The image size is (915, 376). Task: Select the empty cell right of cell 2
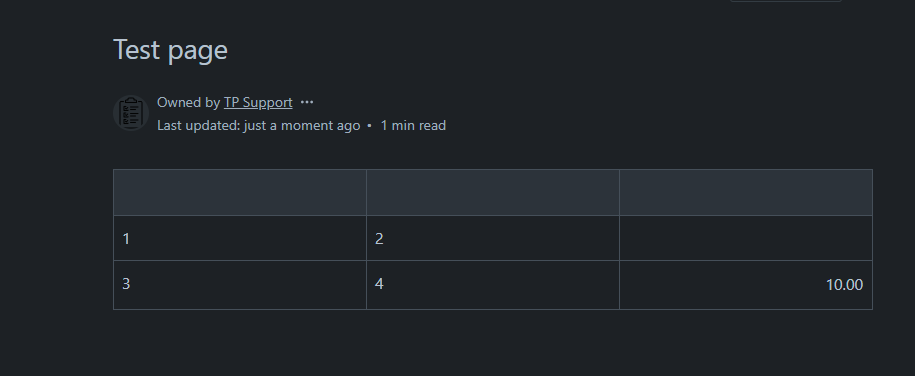746,238
